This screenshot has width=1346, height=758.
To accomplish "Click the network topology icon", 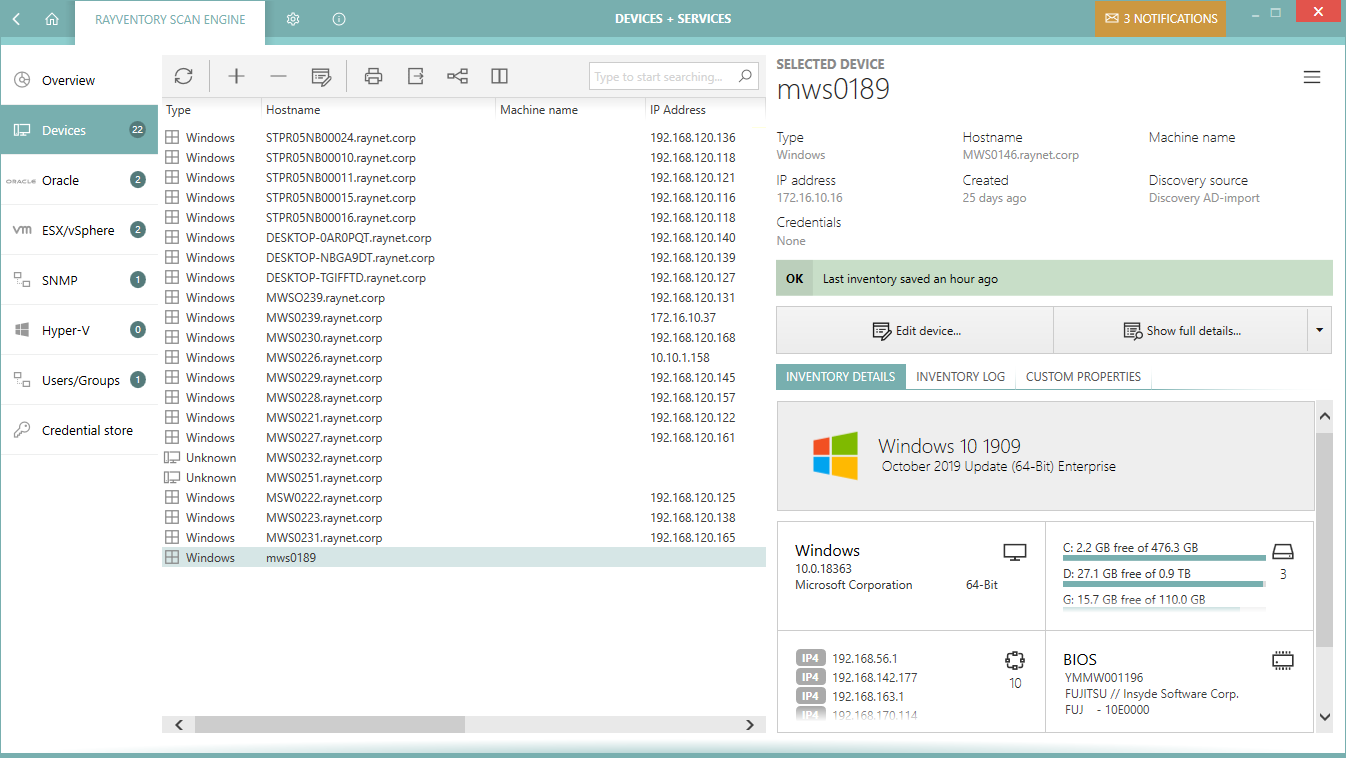I will (x=457, y=77).
